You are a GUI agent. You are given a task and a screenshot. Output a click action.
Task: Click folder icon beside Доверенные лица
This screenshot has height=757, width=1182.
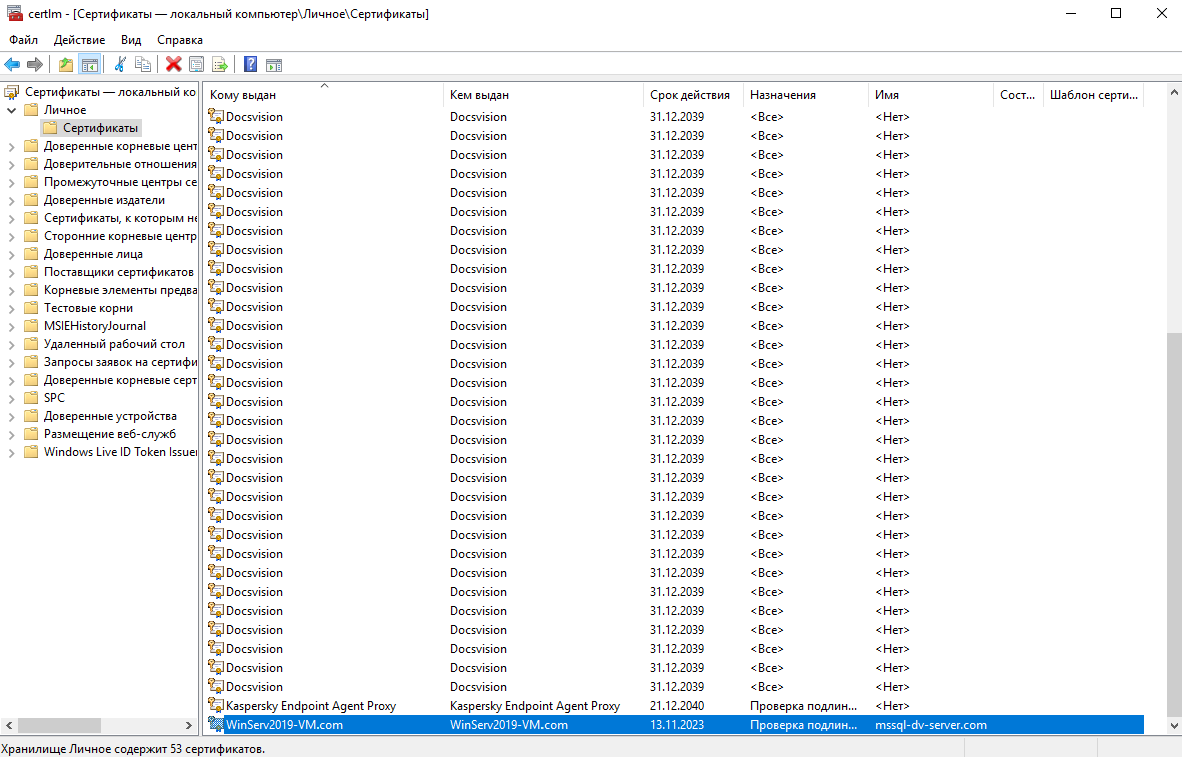(31, 254)
